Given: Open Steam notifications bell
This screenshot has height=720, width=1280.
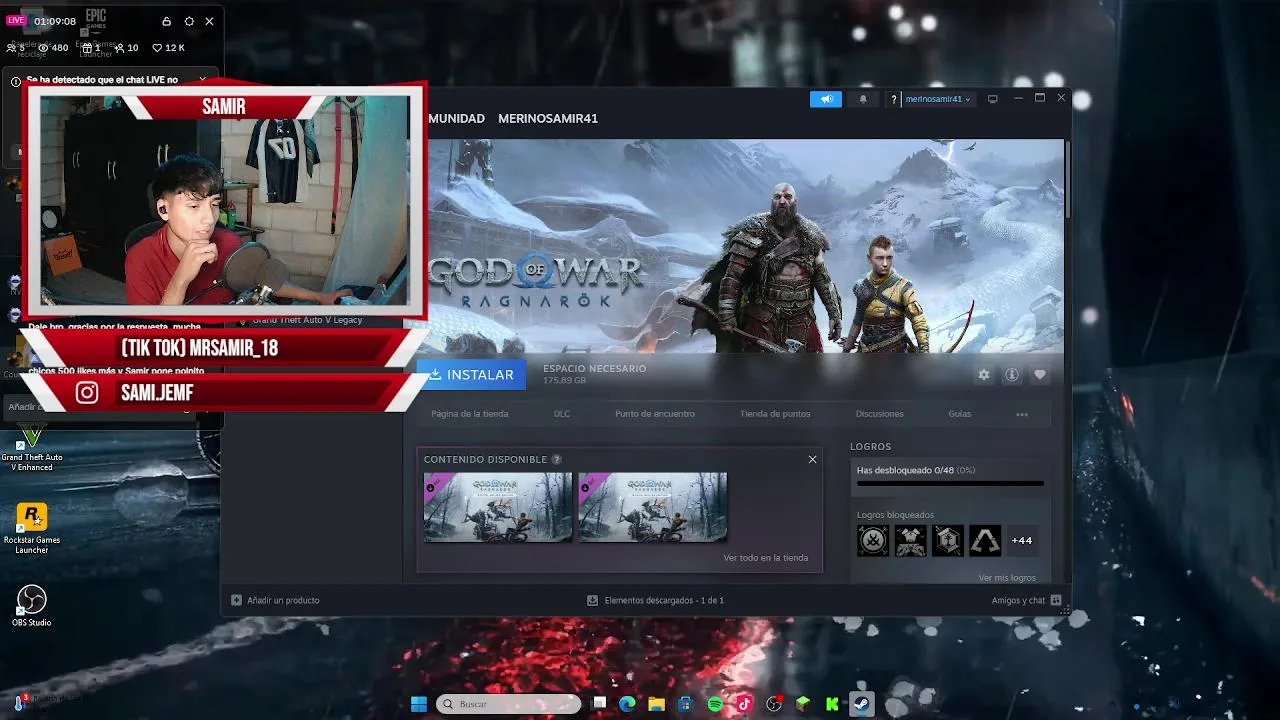Looking at the screenshot, I should coord(863,99).
